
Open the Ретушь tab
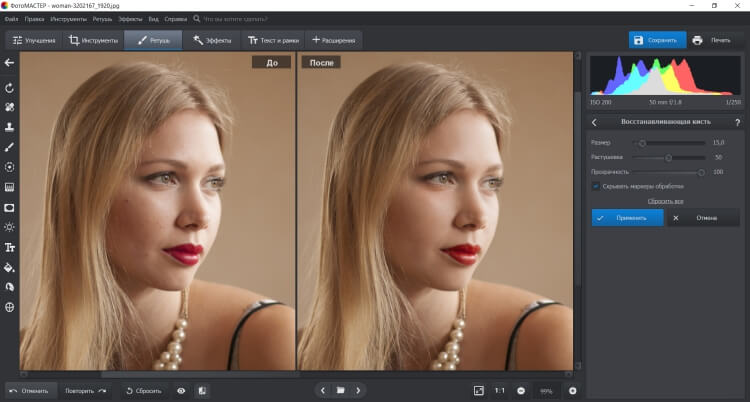pos(153,40)
